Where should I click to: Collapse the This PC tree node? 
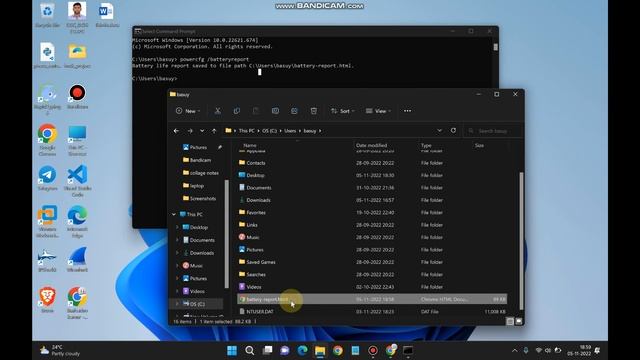click(x=174, y=214)
